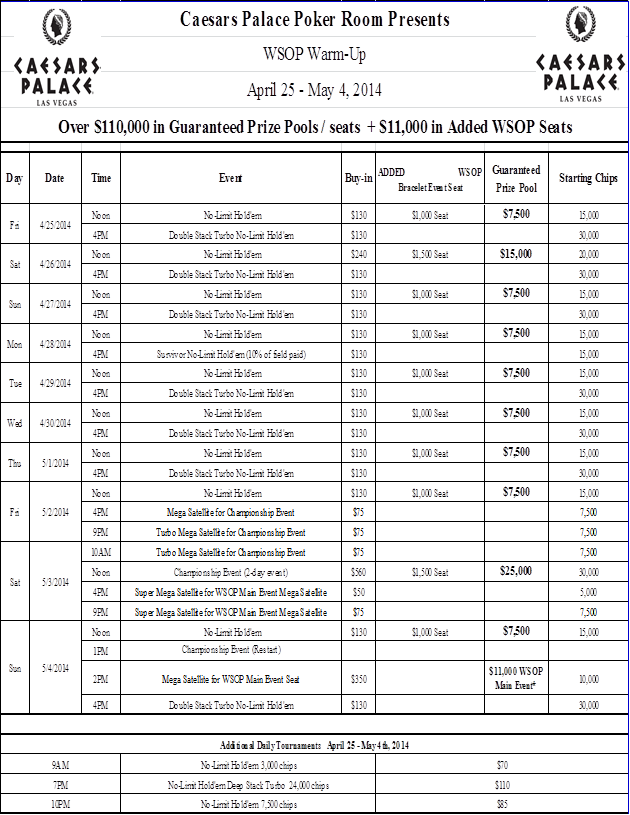The image size is (630, 815).
Task: Select the 'Caesars Palace Poker Room Presents' title
Action: pyautogui.click(x=315, y=19)
